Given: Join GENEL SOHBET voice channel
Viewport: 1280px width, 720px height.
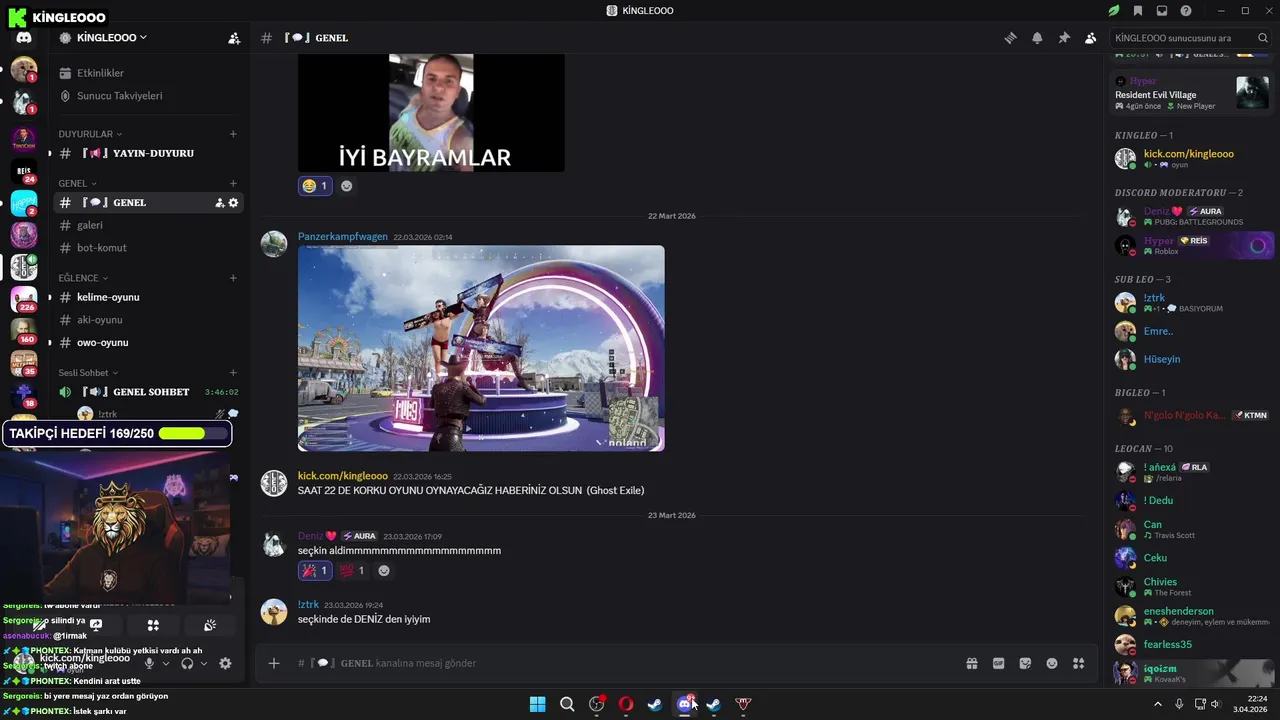Looking at the screenshot, I should click(x=147, y=392).
